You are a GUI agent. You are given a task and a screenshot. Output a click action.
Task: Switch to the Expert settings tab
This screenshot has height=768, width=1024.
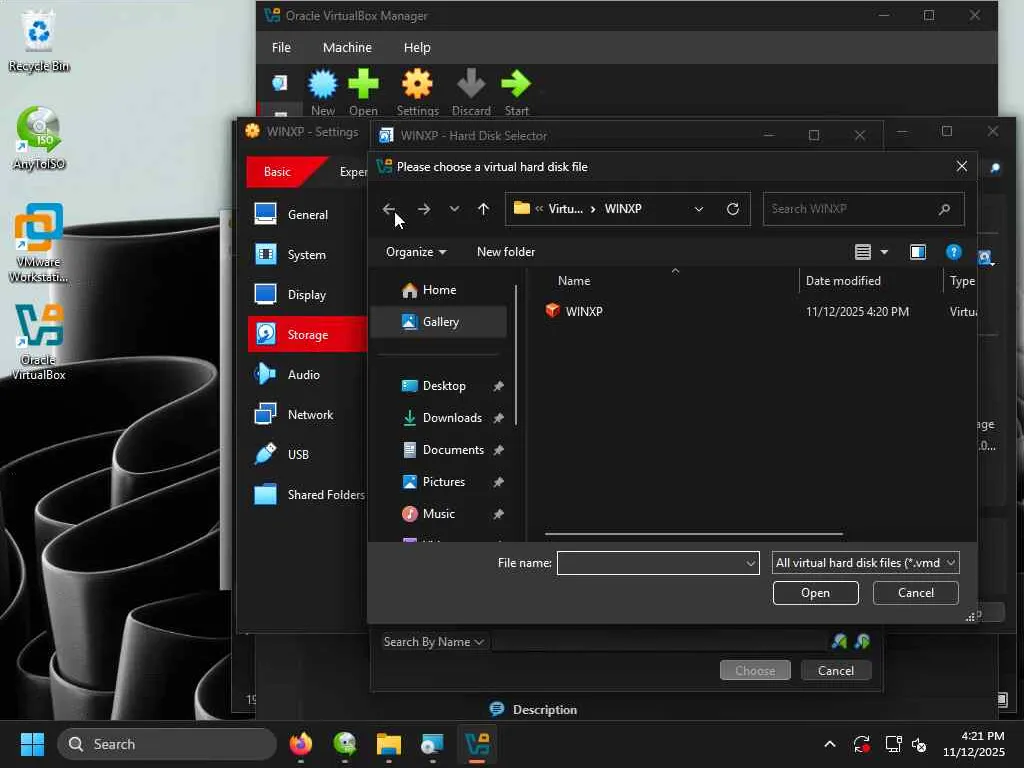353,172
